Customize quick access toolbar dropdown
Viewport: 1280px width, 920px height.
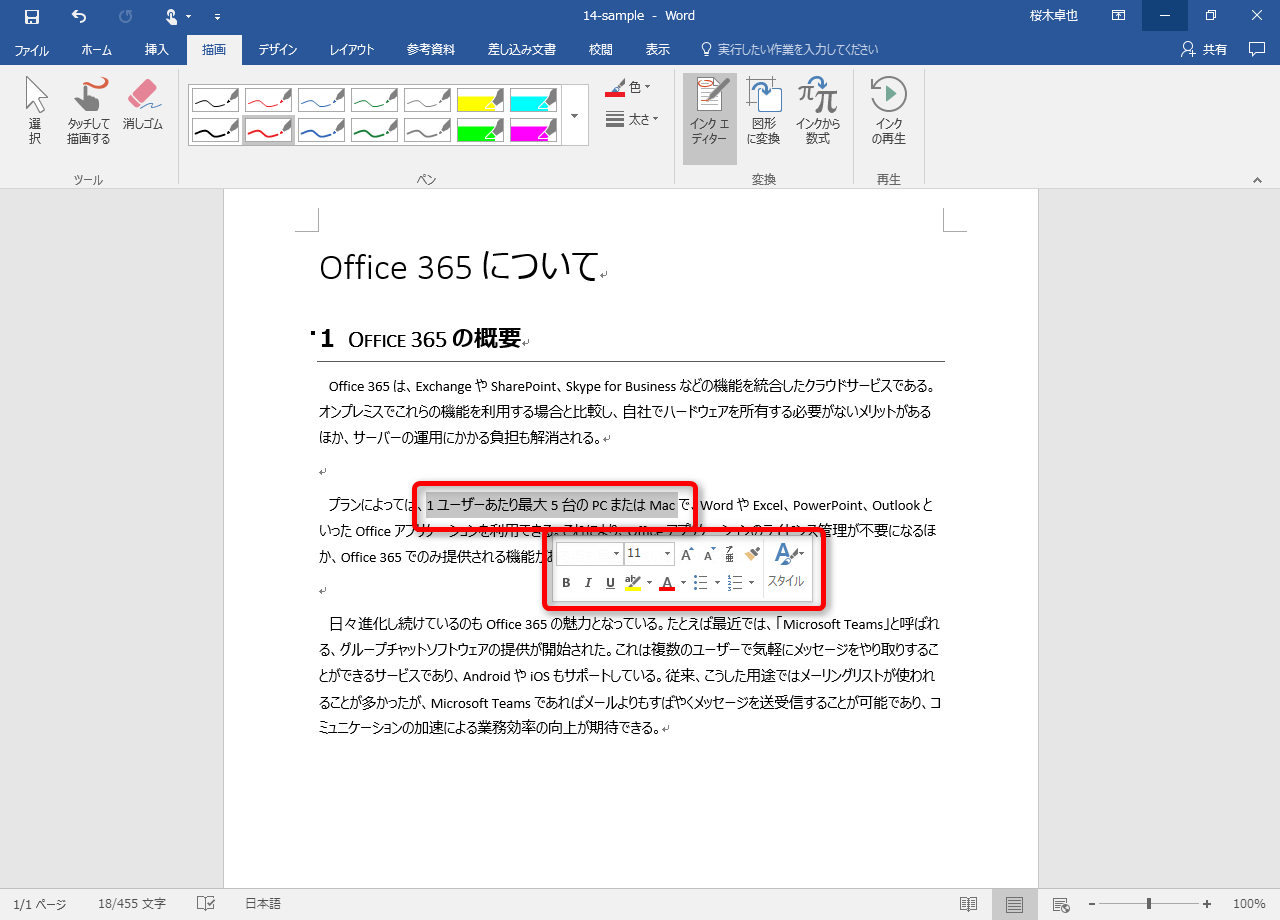(x=217, y=16)
